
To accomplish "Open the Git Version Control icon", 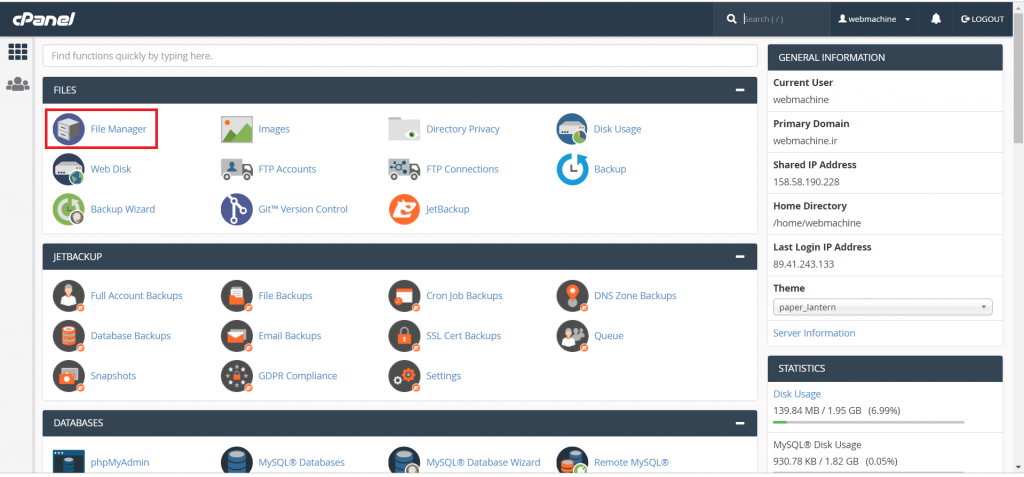I will tap(236, 210).
